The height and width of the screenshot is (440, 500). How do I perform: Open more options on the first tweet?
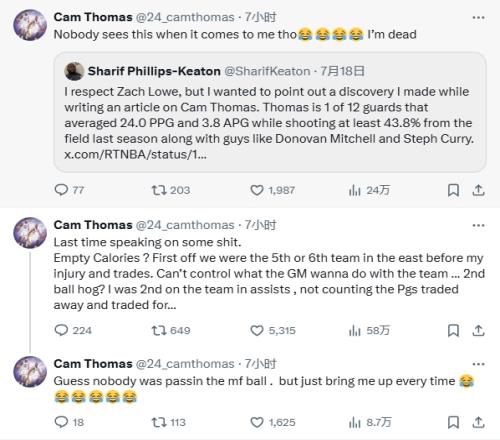coord(479,17)
